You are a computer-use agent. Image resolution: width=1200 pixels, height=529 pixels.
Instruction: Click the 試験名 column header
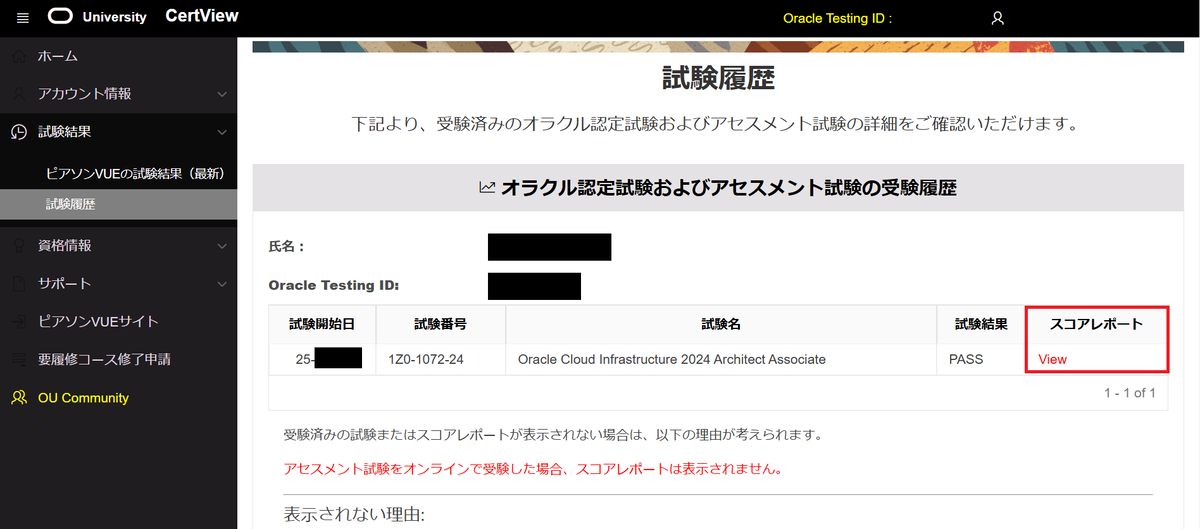pyautogui.click(x=721, y=324)
